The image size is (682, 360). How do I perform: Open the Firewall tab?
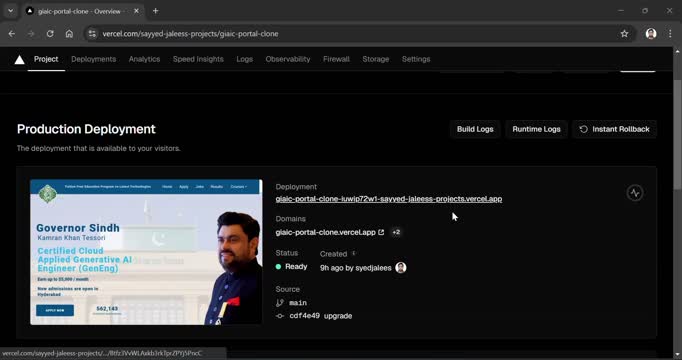336,59
